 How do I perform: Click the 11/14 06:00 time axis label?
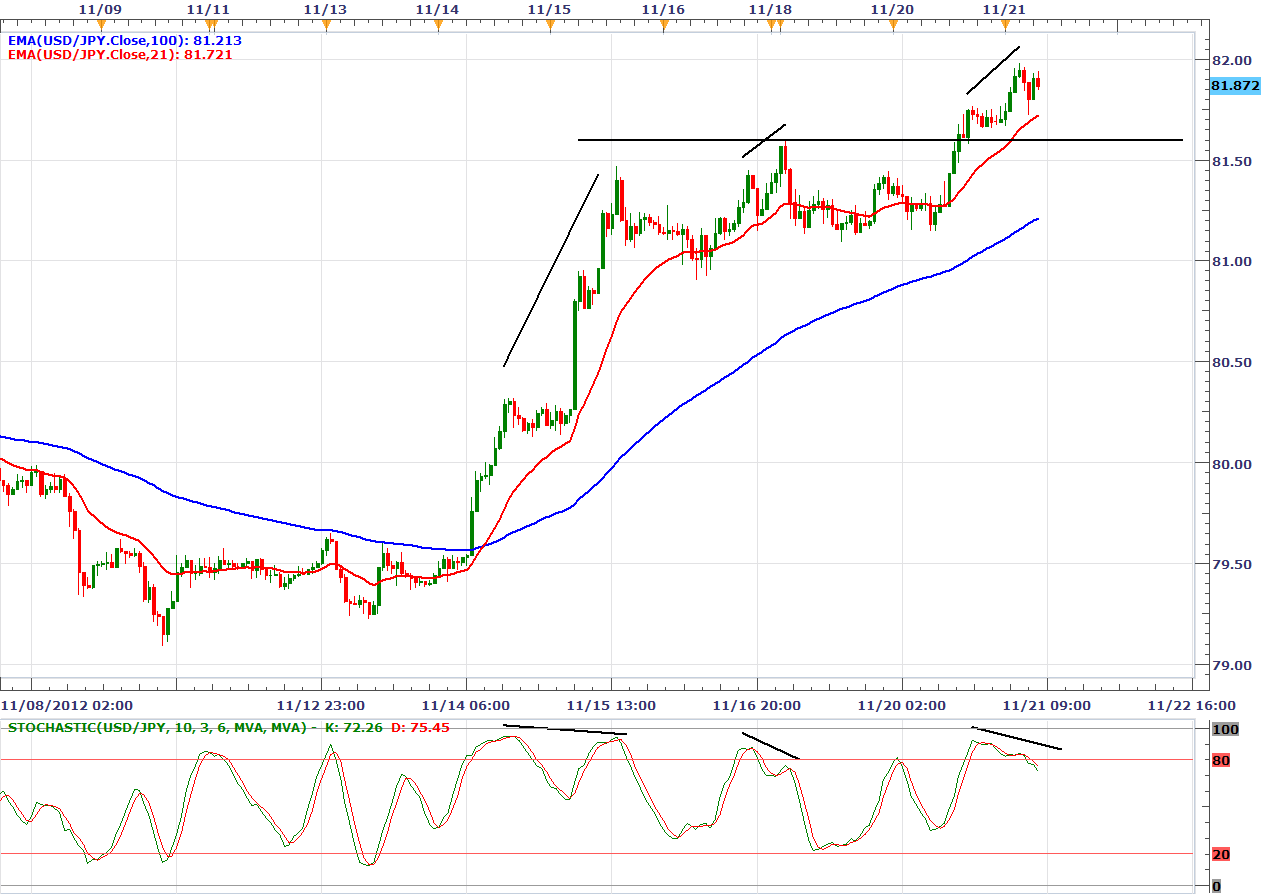point(467,705)
